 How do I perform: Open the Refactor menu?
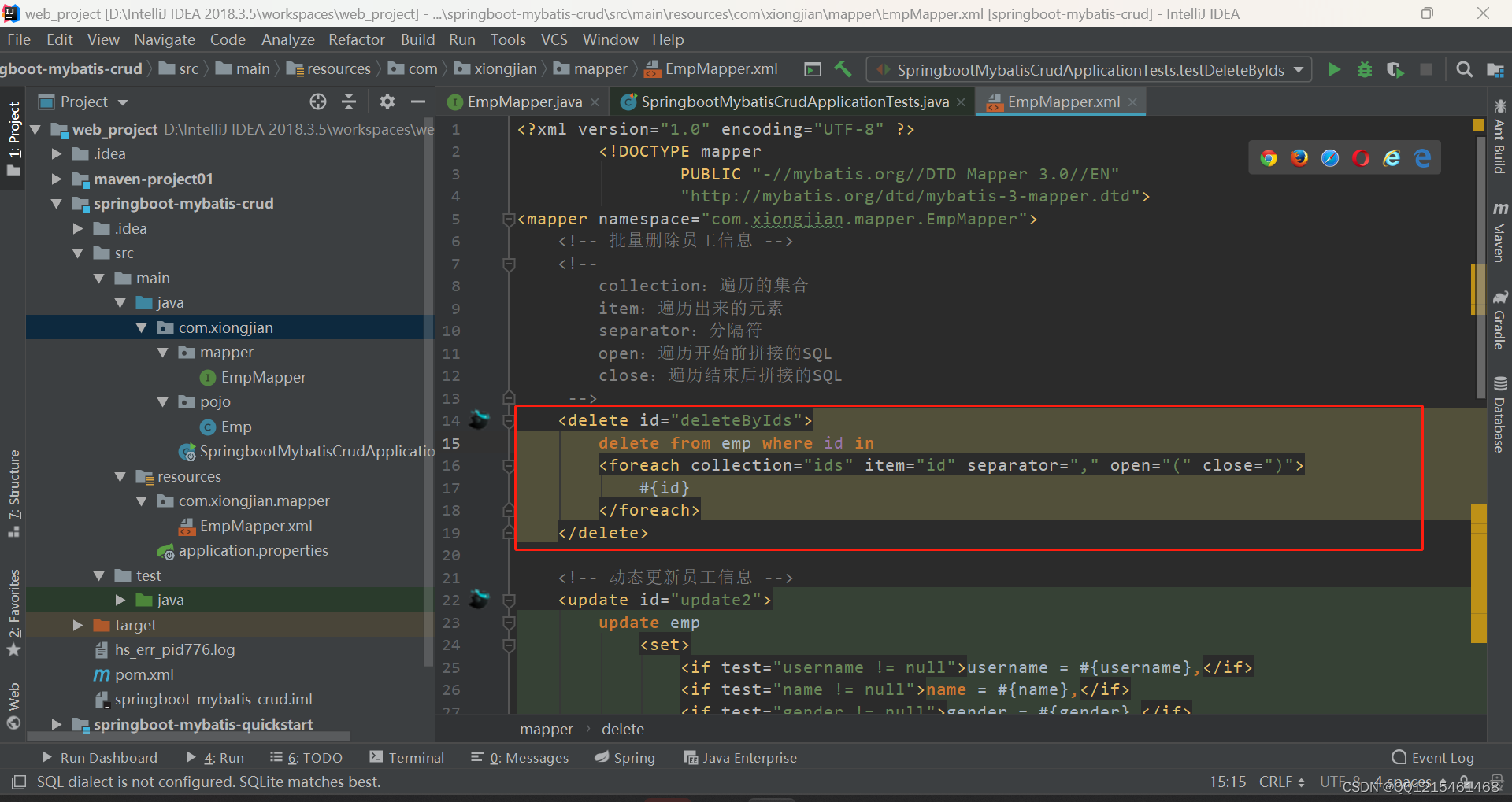click(x=356, y=39)
